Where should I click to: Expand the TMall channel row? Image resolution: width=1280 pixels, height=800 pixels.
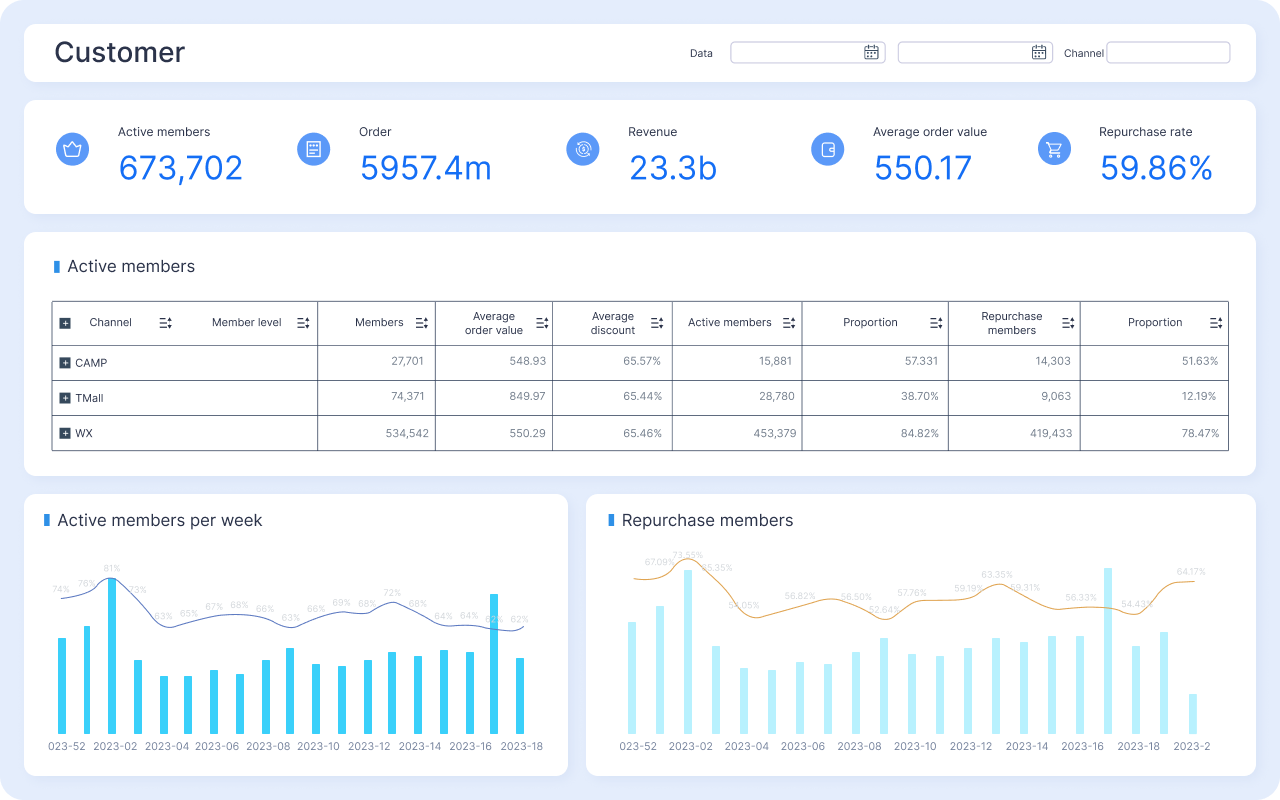point(65,398)
